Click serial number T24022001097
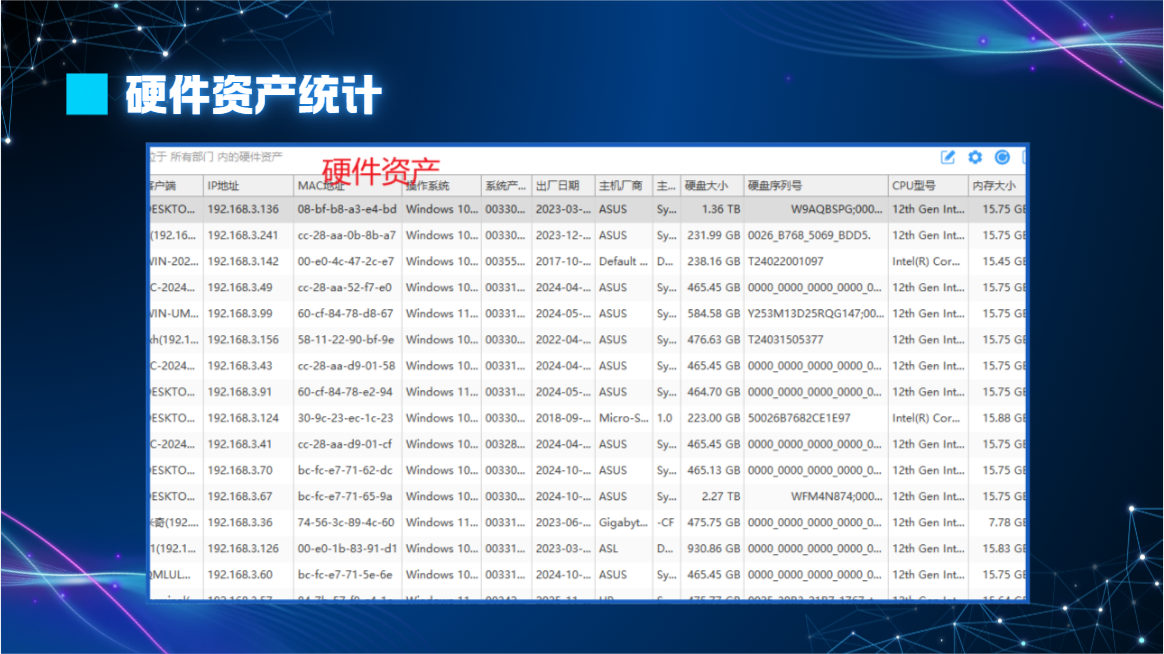 pyautogui.click(x=785, y=261)
